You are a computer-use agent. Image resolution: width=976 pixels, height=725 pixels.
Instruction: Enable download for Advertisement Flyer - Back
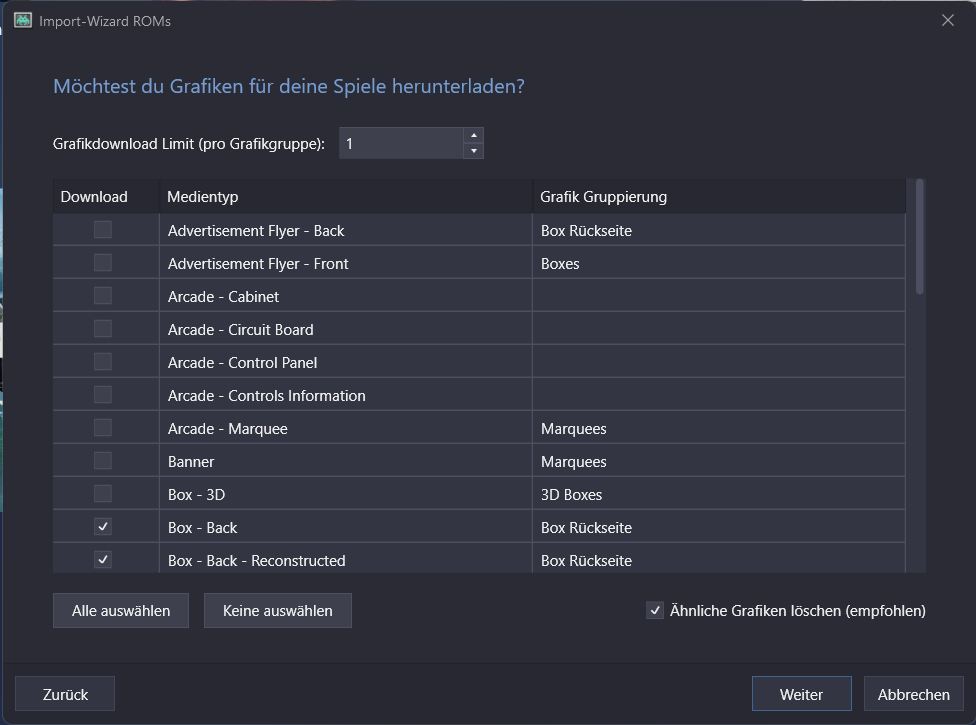[x=103, y=230]
